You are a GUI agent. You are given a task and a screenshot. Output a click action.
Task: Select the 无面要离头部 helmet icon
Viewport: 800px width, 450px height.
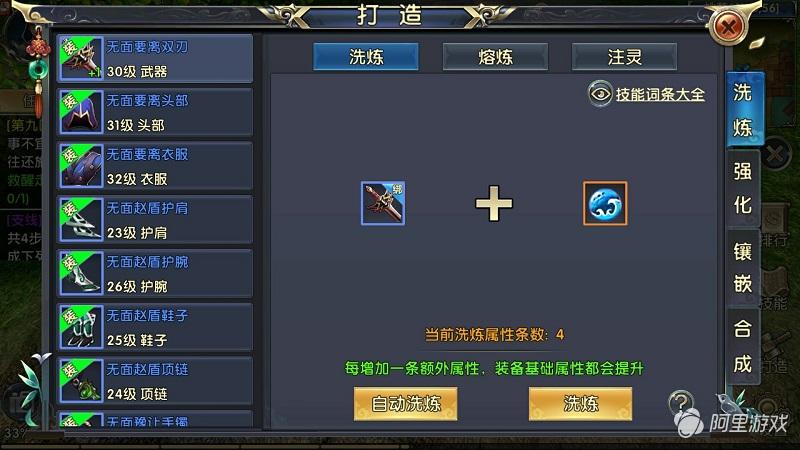point(81,112)
